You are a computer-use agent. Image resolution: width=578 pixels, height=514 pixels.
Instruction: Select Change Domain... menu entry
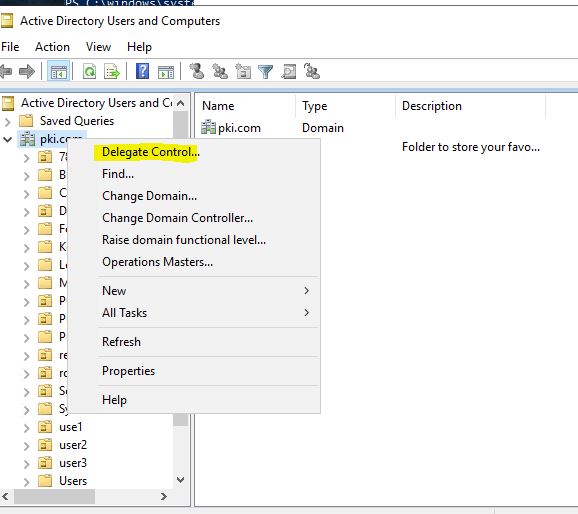[x=149, y=196]
